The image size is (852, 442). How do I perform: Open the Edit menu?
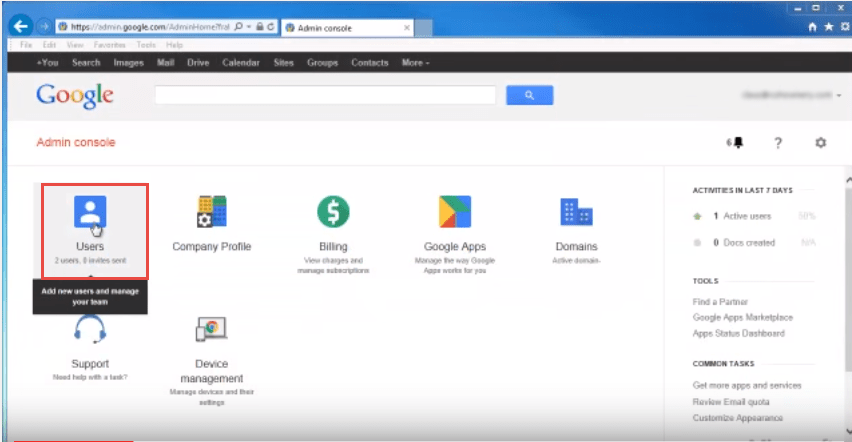49,45
